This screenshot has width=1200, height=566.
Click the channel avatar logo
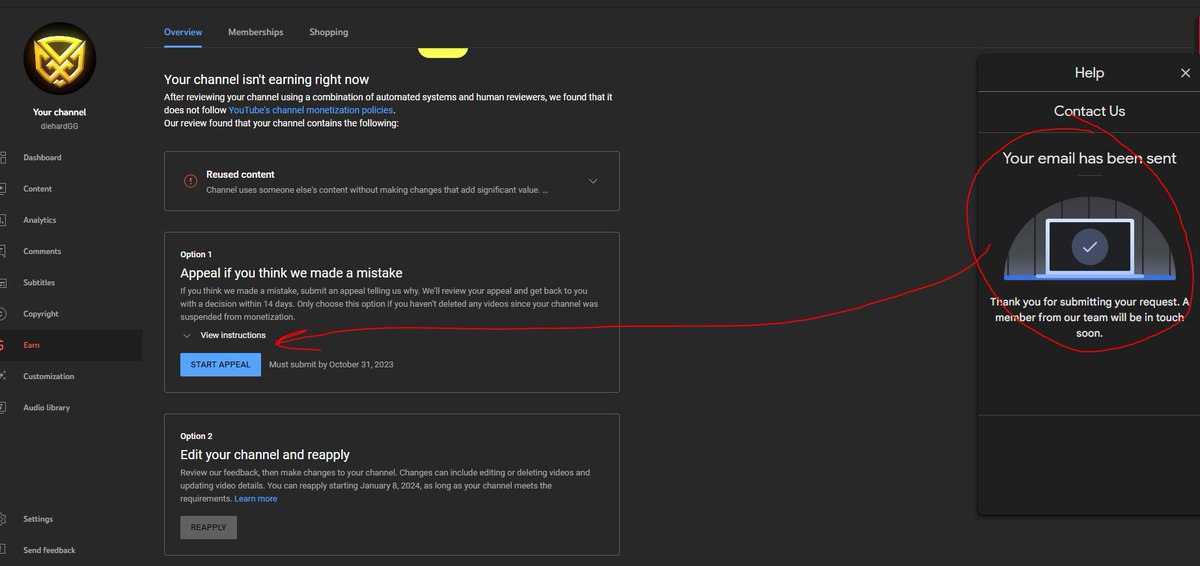pos(59,59)
